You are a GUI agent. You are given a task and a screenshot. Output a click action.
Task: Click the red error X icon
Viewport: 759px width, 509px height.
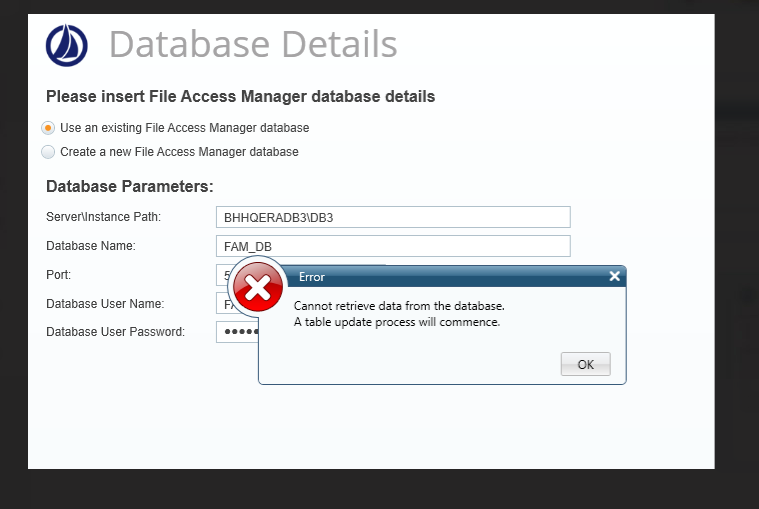[x=258, y=289]
